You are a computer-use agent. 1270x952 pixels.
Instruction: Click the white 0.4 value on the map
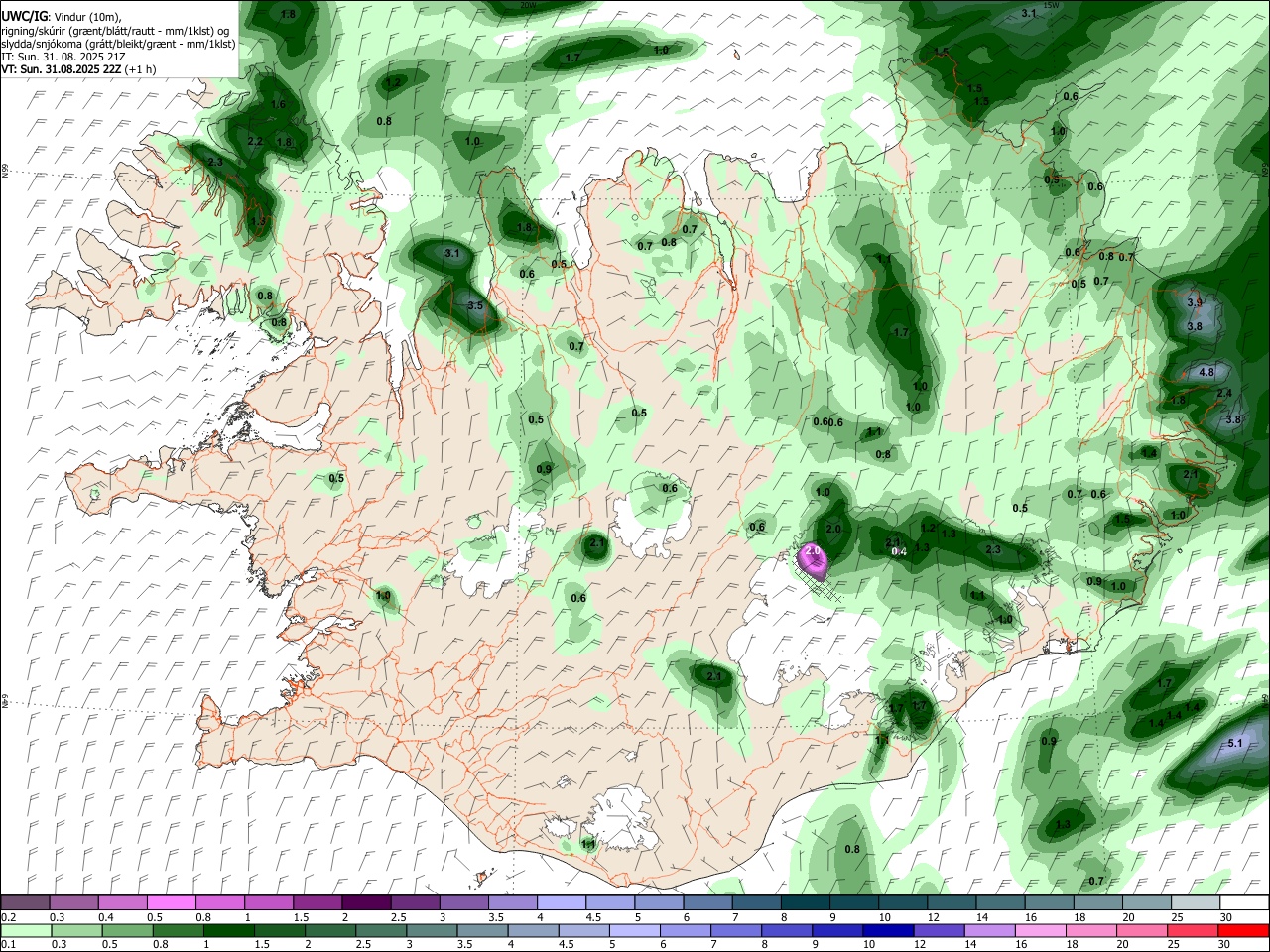pos(899,551)
